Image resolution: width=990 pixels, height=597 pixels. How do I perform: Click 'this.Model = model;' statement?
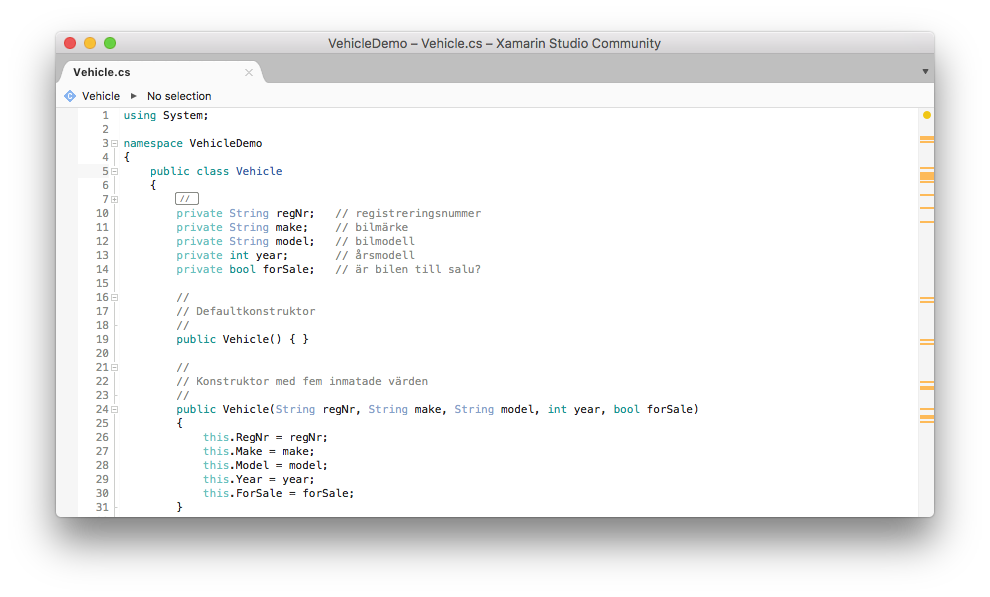(265, 465)
